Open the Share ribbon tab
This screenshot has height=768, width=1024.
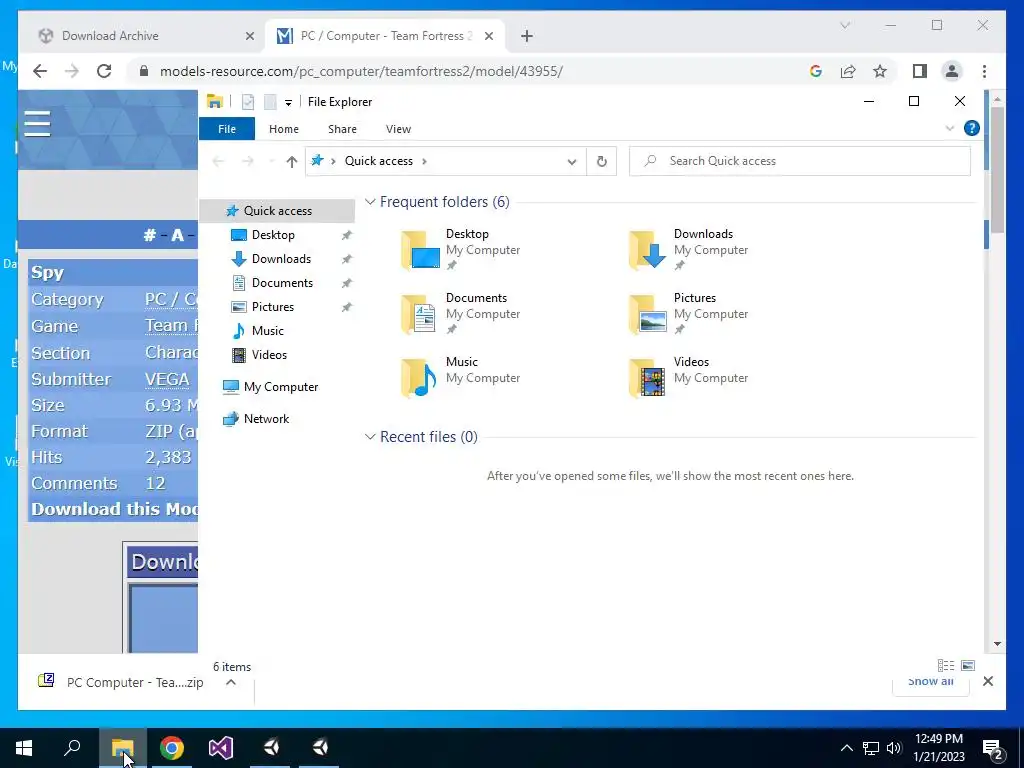coord(342,129)
